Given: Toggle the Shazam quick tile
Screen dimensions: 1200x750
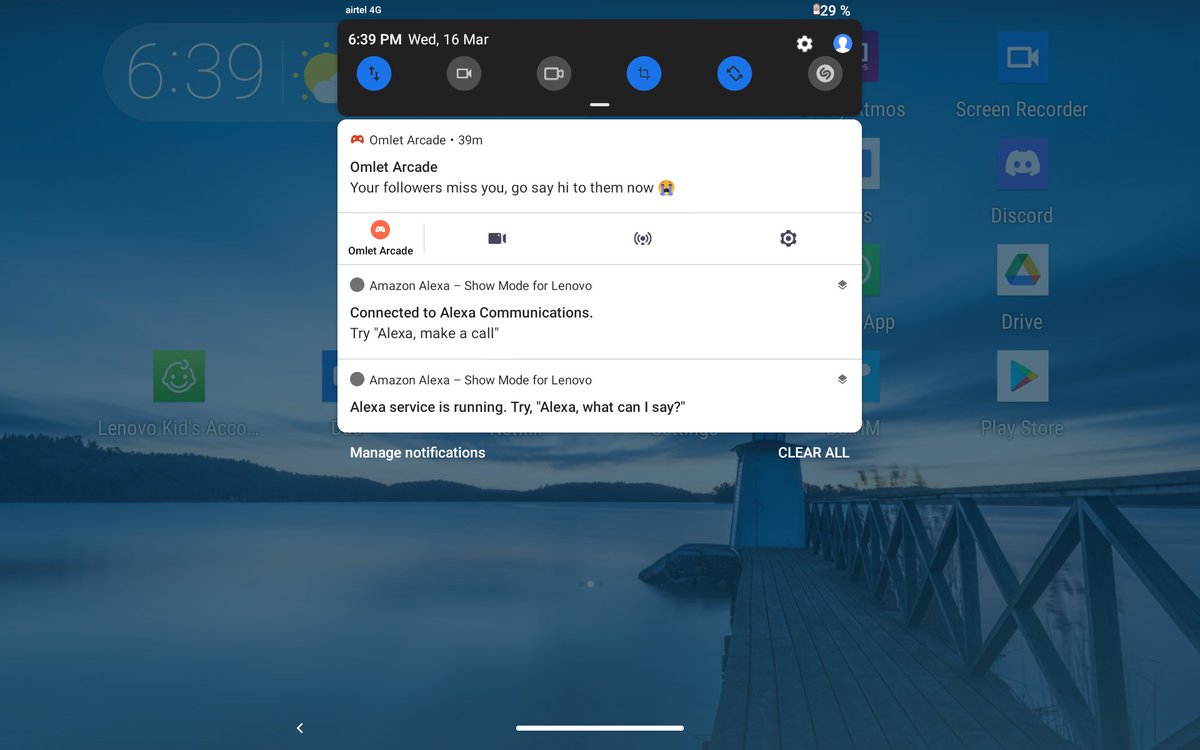Looking at the screenshot, I should pos(825,74).
